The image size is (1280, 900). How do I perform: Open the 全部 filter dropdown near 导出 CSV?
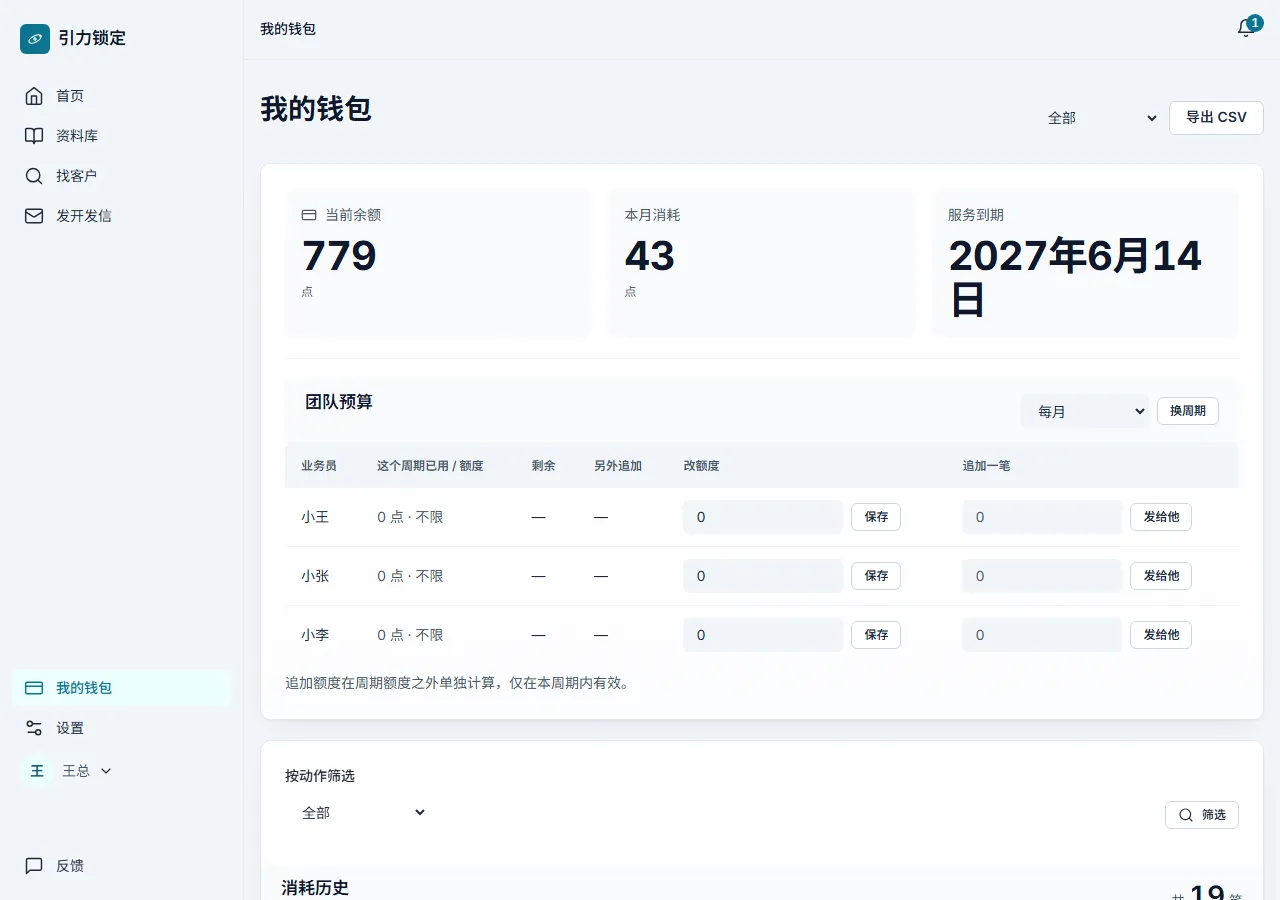(1101, 118)
